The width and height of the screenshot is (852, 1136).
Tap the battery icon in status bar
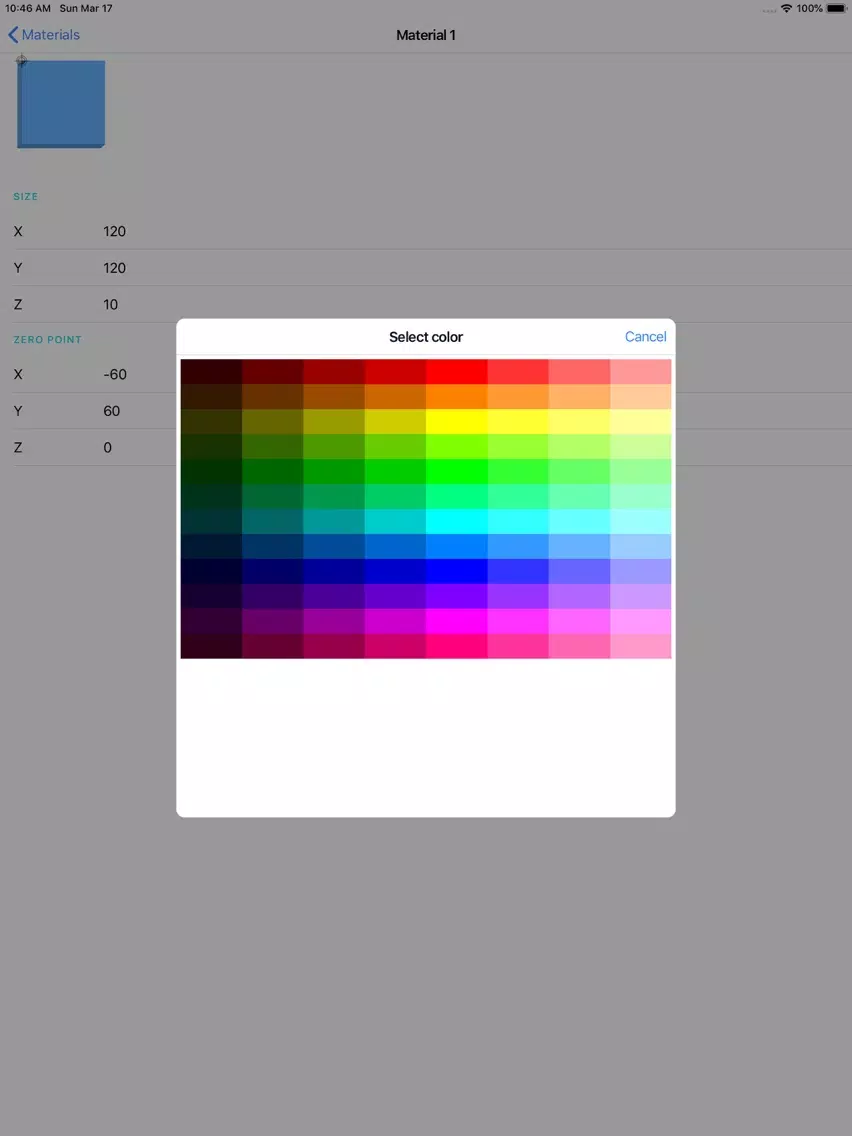click(x=836, y=9)
